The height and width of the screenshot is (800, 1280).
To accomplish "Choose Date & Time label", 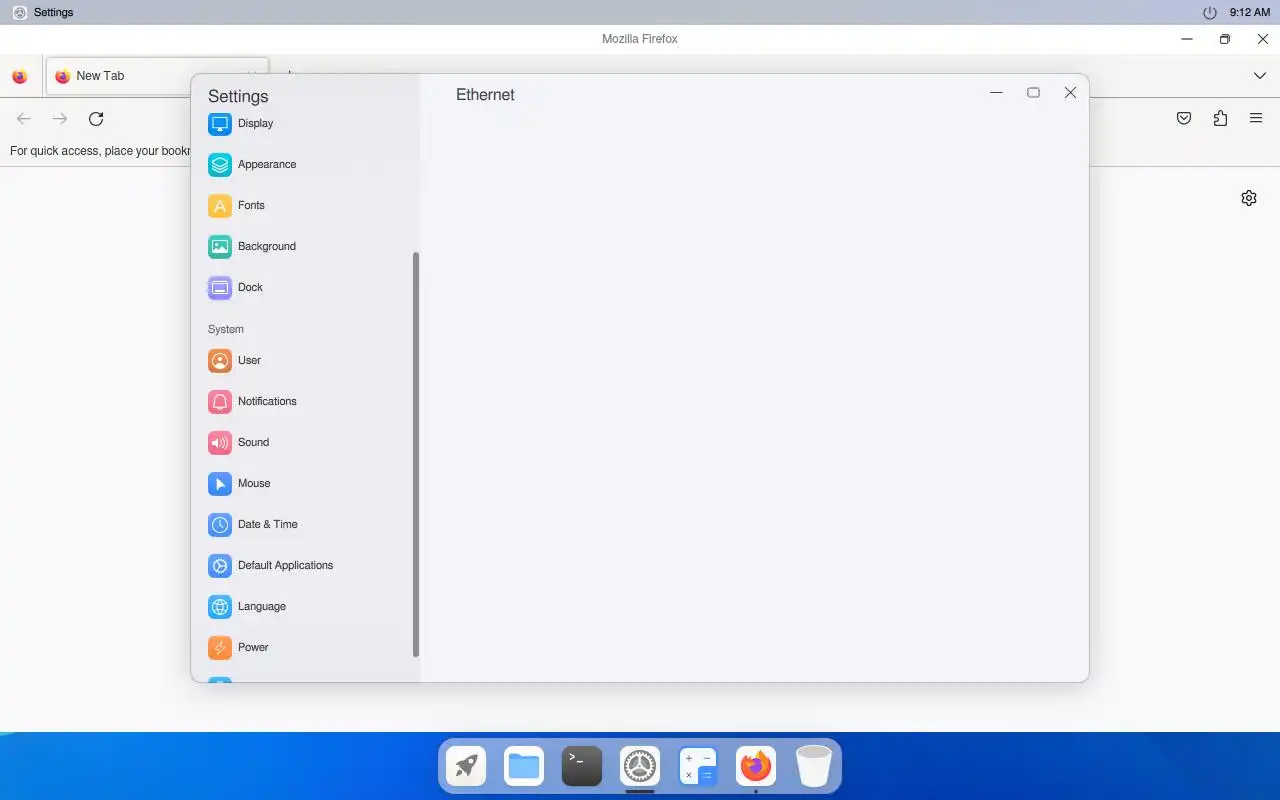I will click(x=268, y=525).
